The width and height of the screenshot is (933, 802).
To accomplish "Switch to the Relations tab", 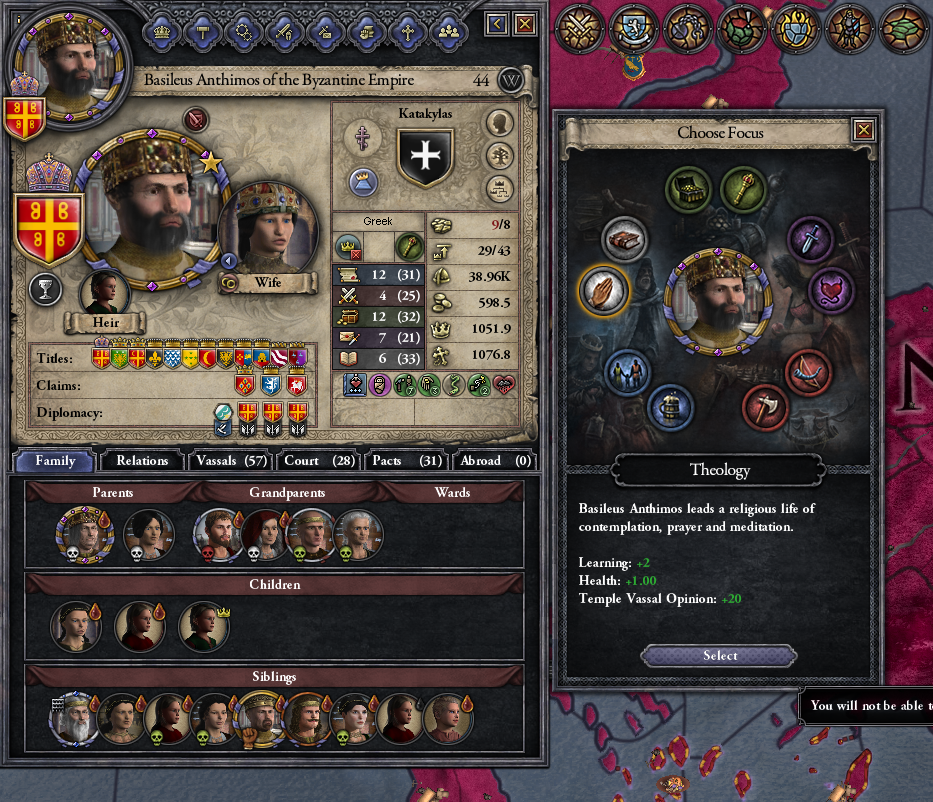I will tap(142, 460).
